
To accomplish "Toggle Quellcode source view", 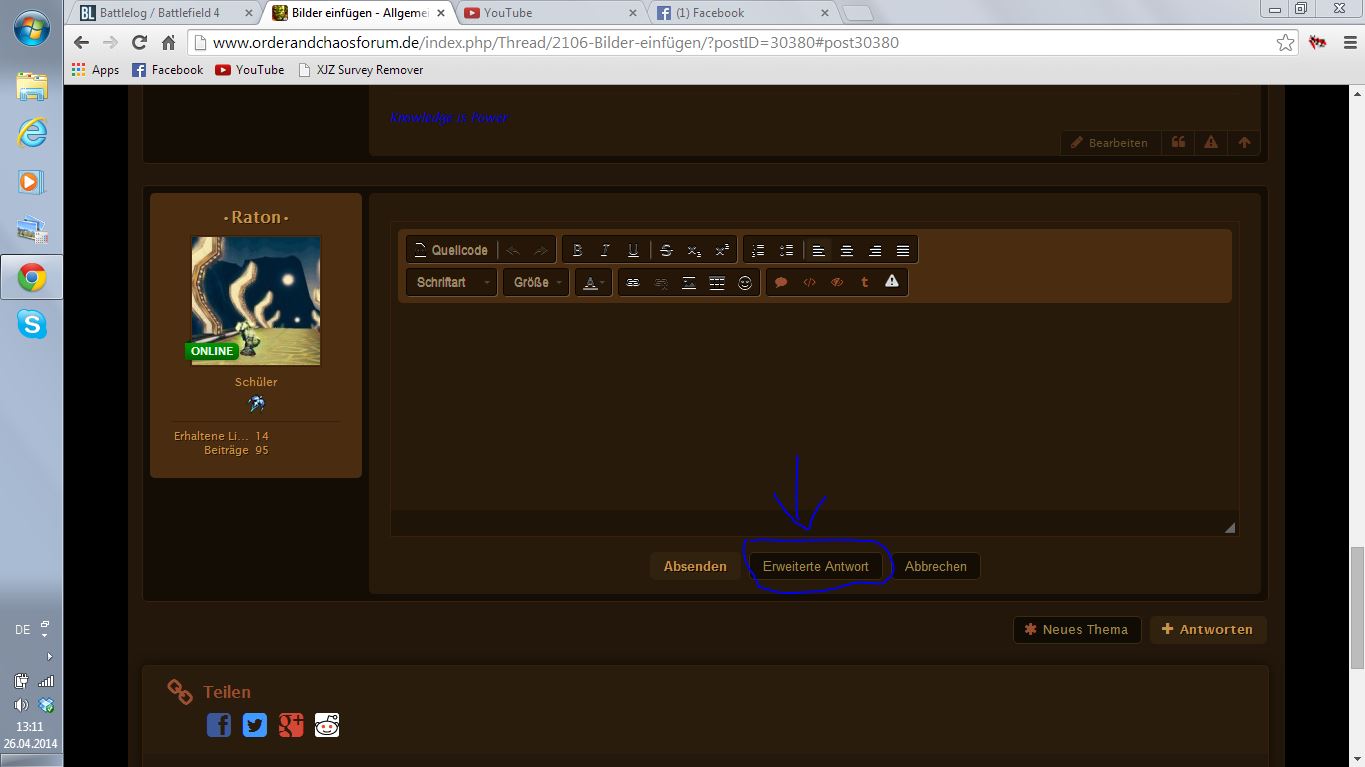I will pos(451,250).
